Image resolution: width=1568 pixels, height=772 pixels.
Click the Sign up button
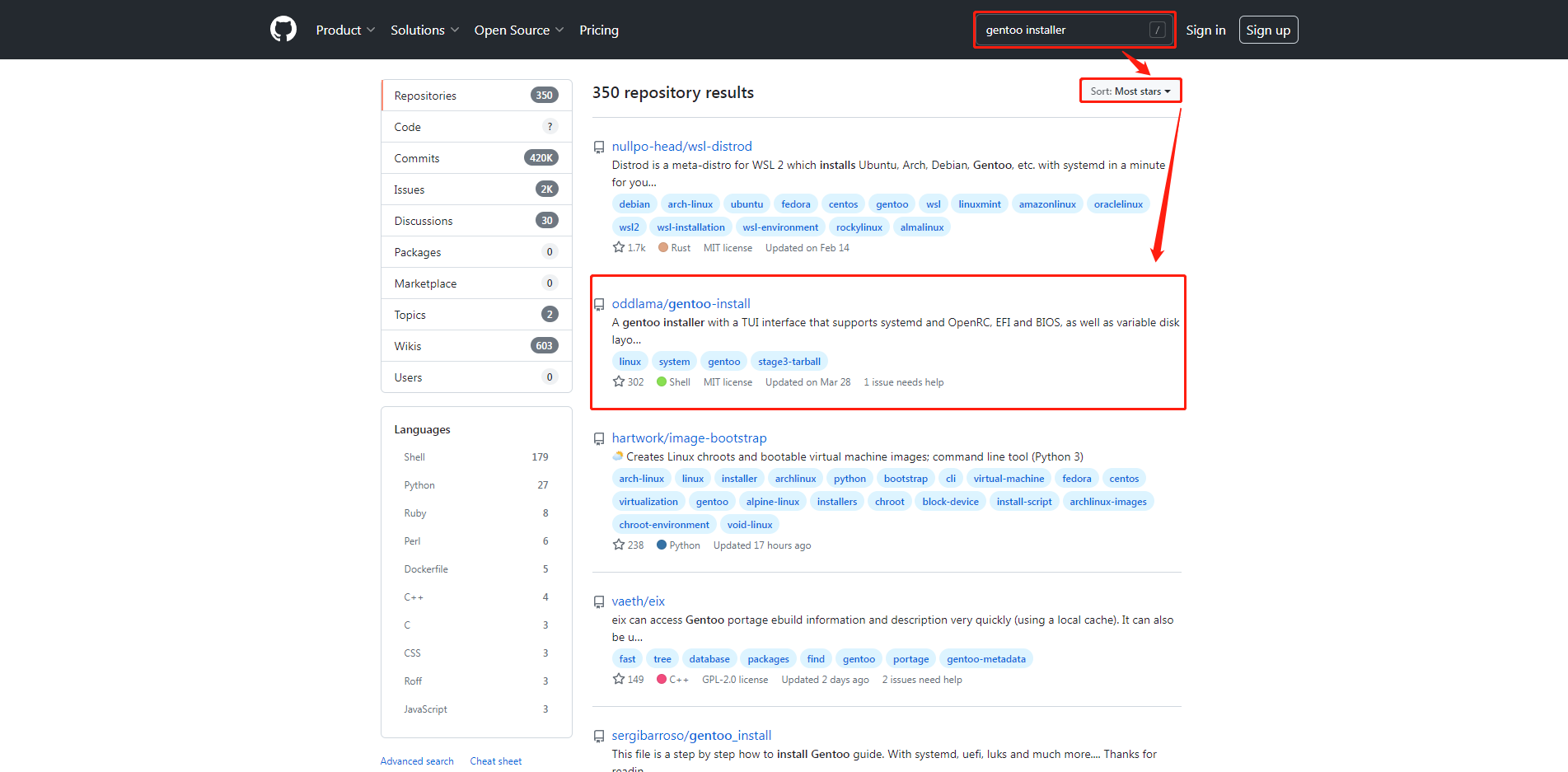click(1268, 30)
